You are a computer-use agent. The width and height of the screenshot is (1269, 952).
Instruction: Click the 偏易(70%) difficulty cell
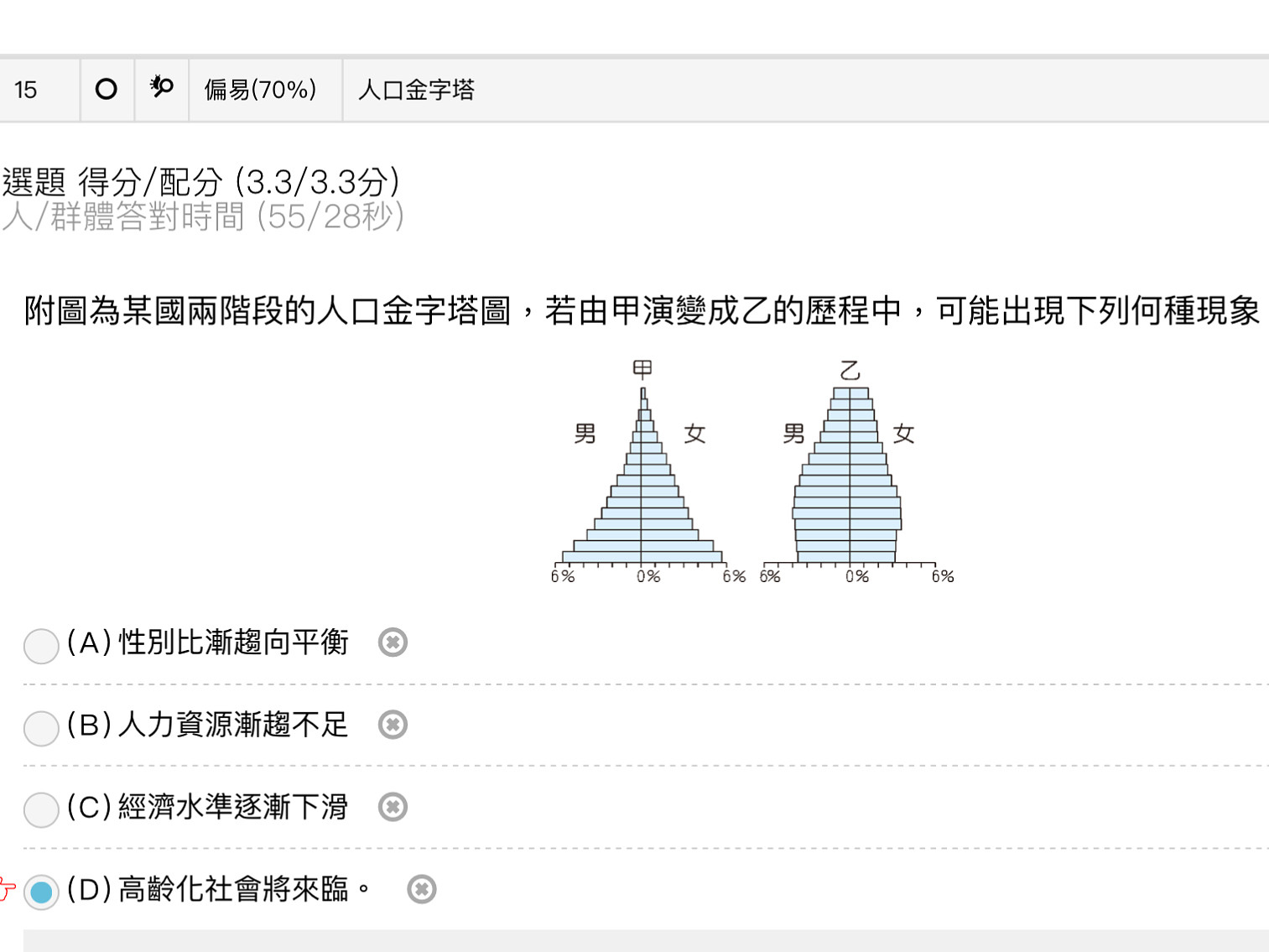tap(261, 90)
